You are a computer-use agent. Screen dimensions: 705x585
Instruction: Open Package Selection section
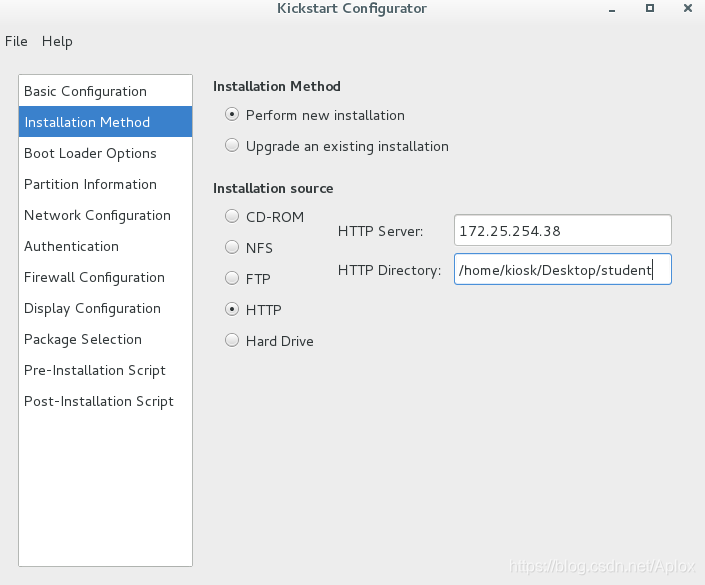click(105, 339)
